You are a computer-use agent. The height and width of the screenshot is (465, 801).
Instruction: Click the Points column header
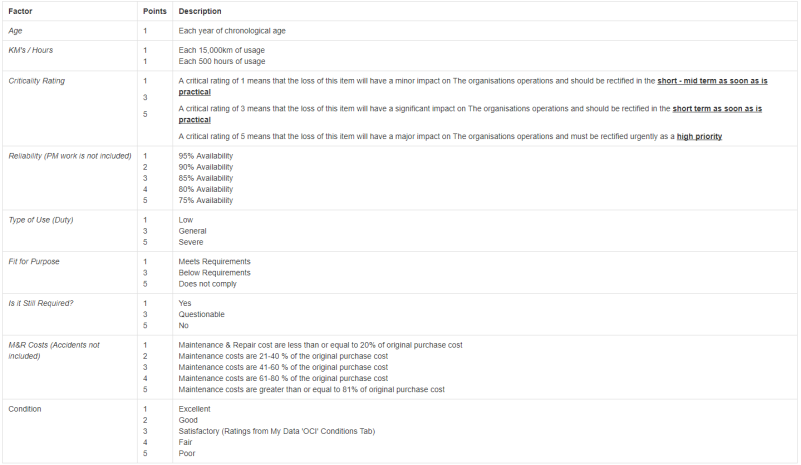click(155, 11)
